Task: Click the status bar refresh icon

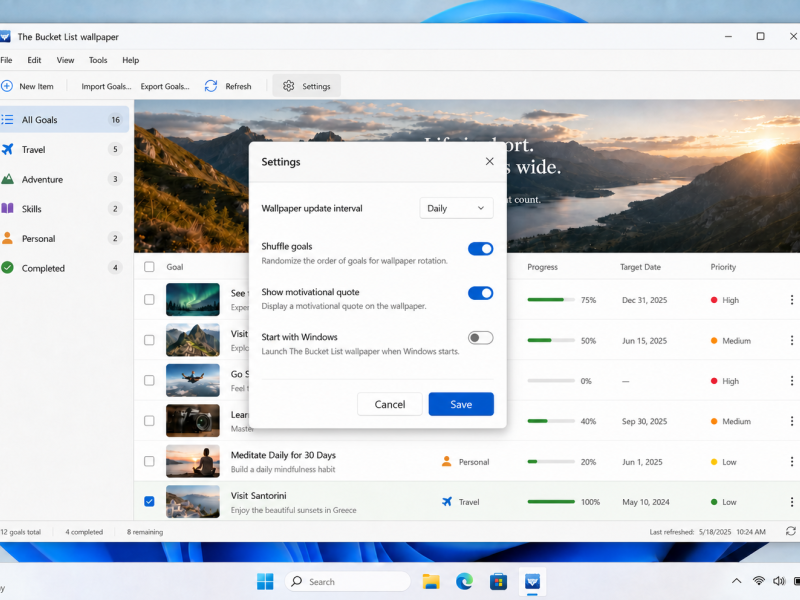Action: pos(790,531)
